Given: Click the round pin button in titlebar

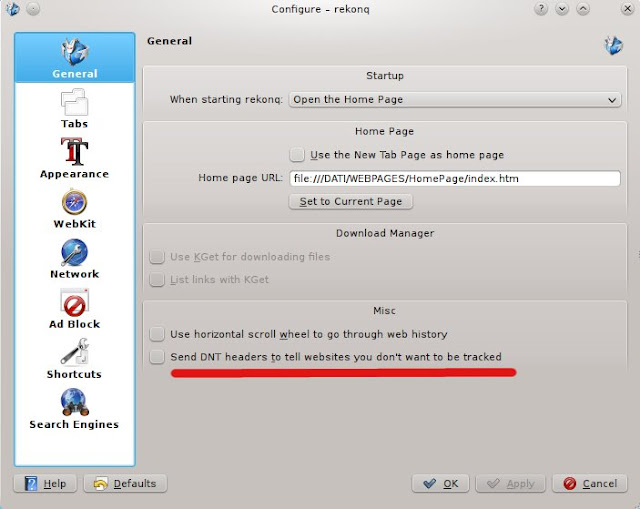Looking at the screenshot, I should (x=33, y=9).
